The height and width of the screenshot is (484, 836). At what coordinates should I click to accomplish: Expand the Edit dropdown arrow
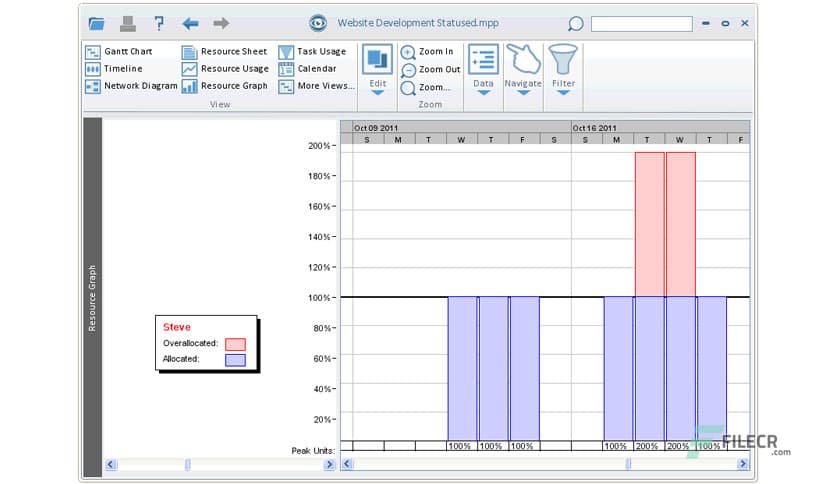coord(377,93)
